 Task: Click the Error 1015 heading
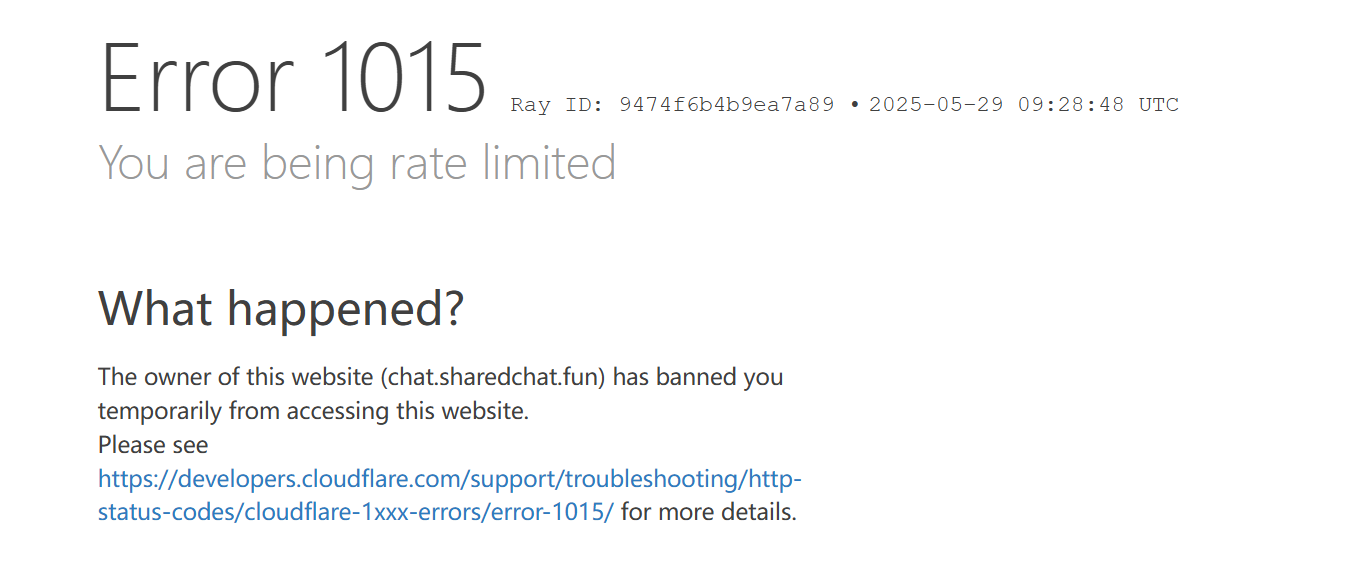point(293,78)
